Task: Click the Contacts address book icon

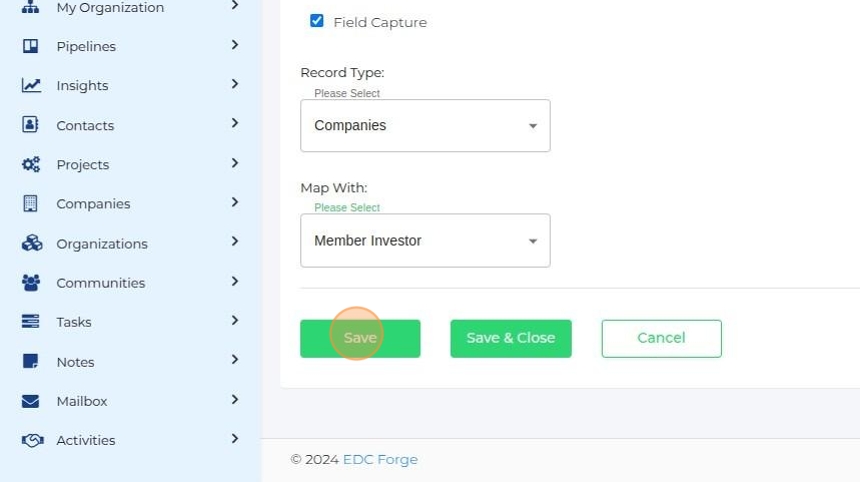Action: click(31, 125)
